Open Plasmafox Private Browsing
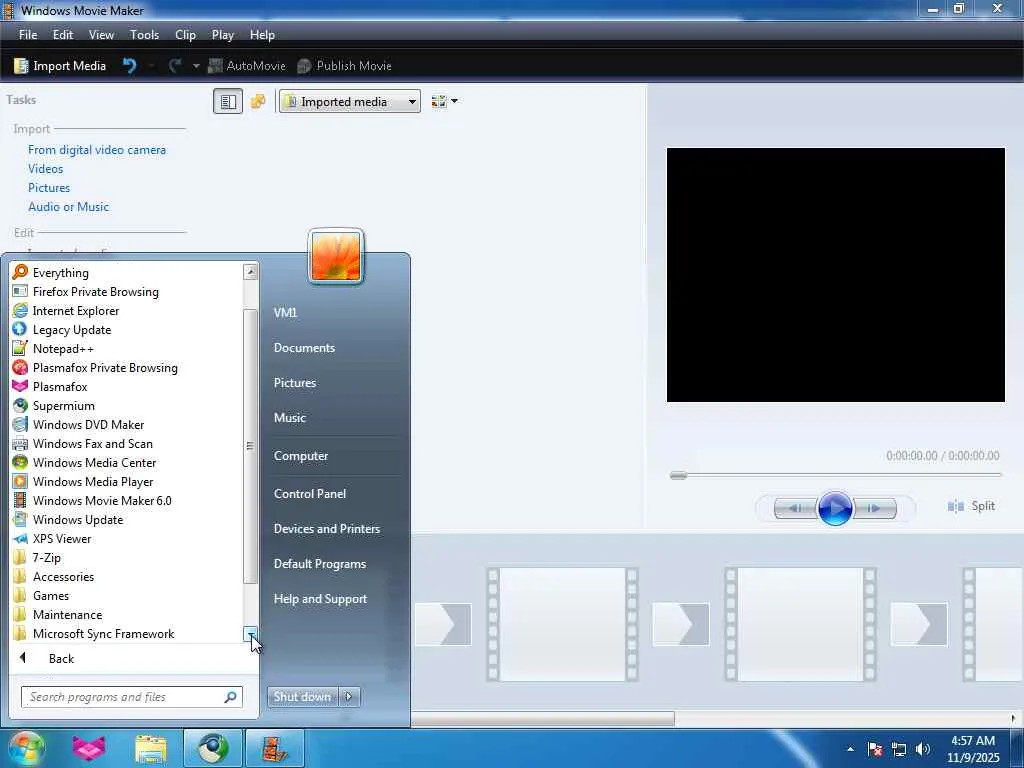Screen dimensions: 1024x768 point(127,367)
